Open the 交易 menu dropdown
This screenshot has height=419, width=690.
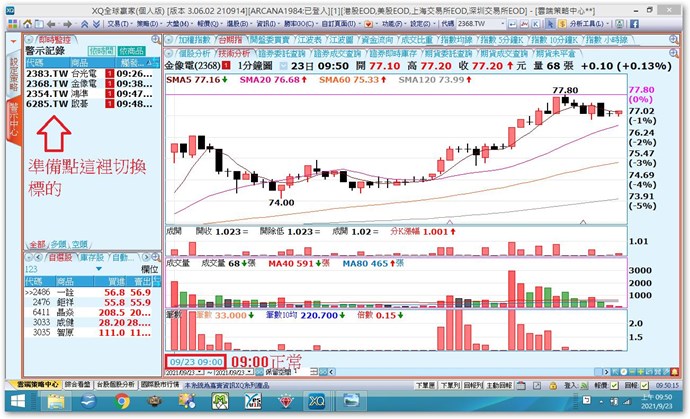(x=116, y=20)
